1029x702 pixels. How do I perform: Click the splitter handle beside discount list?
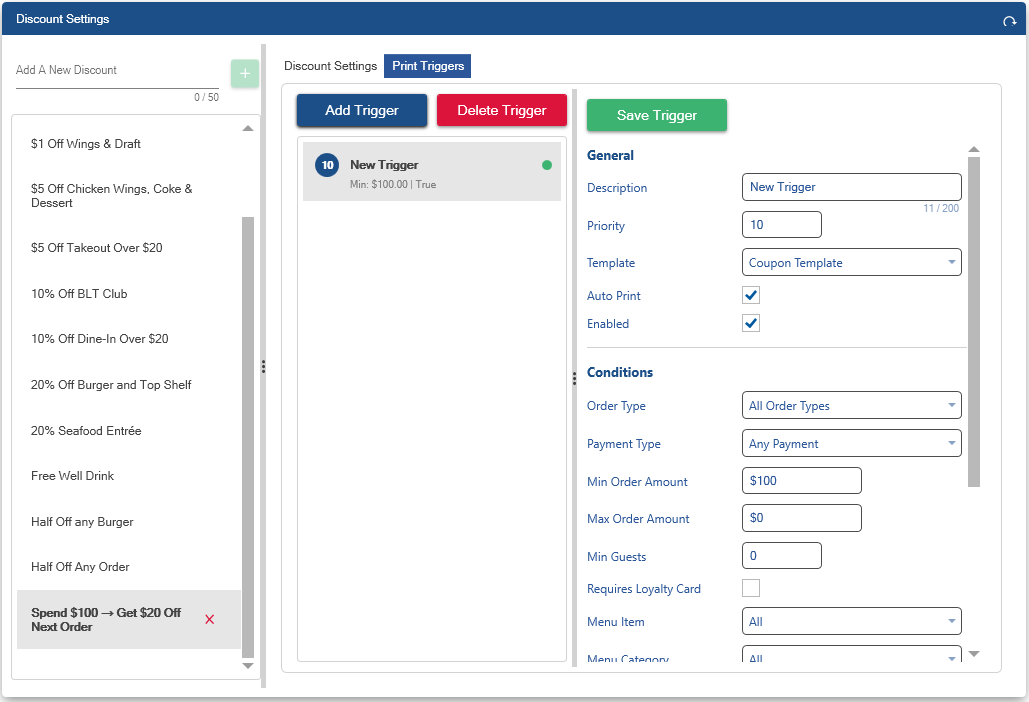[x=263, y=367]
